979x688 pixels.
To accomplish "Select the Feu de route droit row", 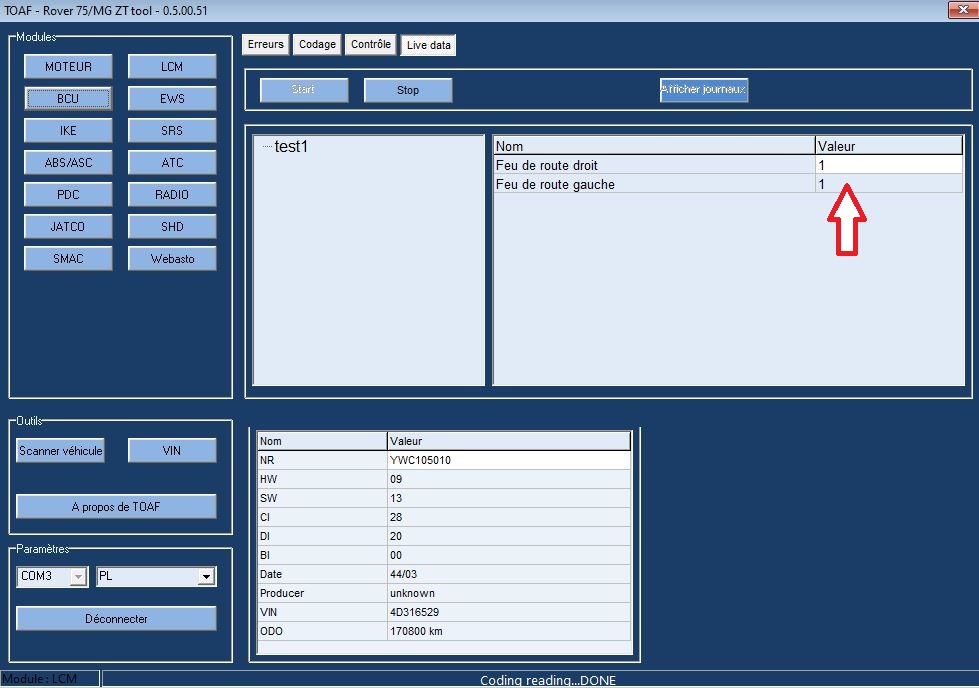I will [x=654, y=165].
